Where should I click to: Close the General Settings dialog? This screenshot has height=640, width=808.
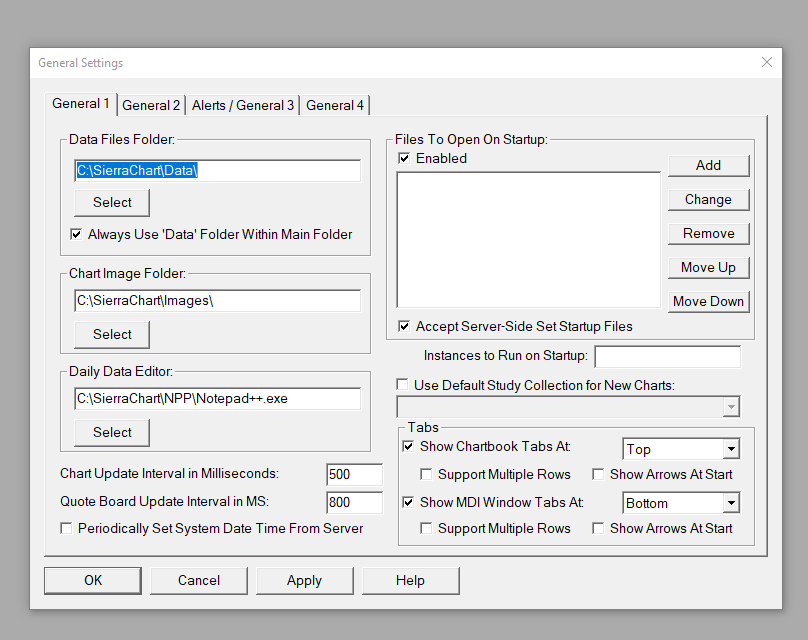pyautogui.click(x=767, y=62)
